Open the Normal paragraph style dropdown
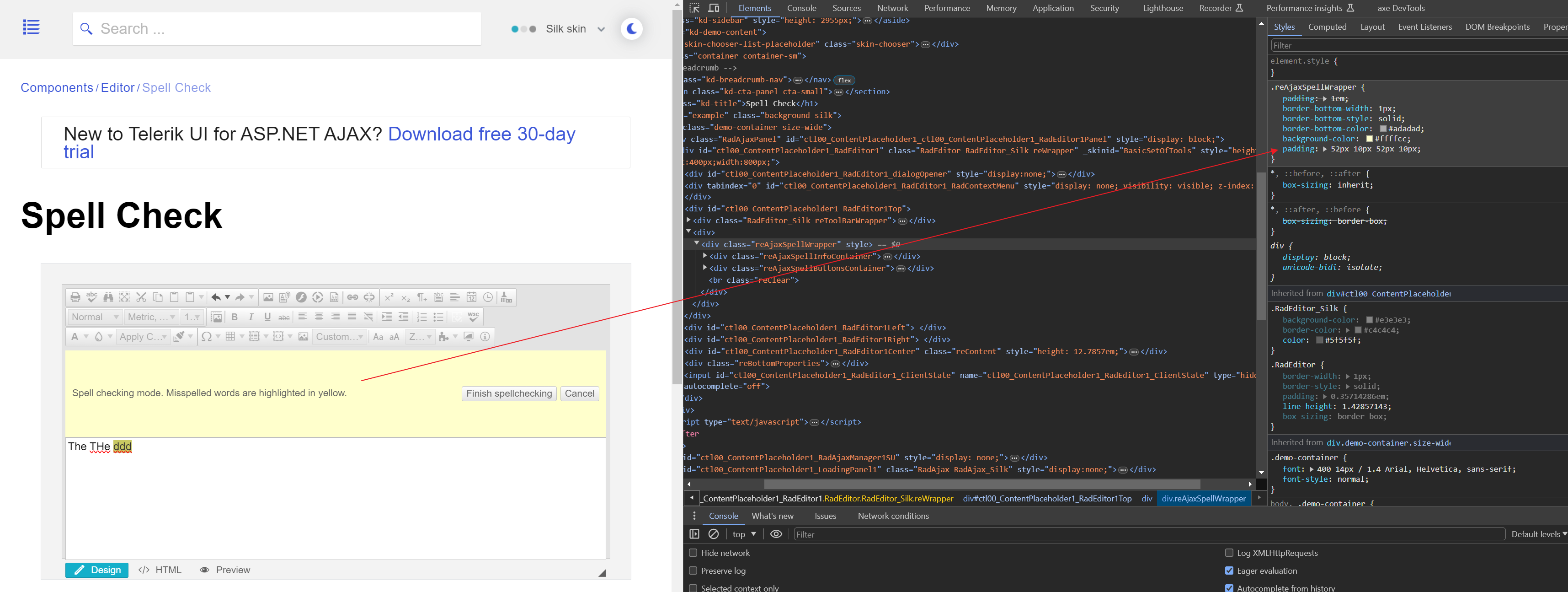 94,317
